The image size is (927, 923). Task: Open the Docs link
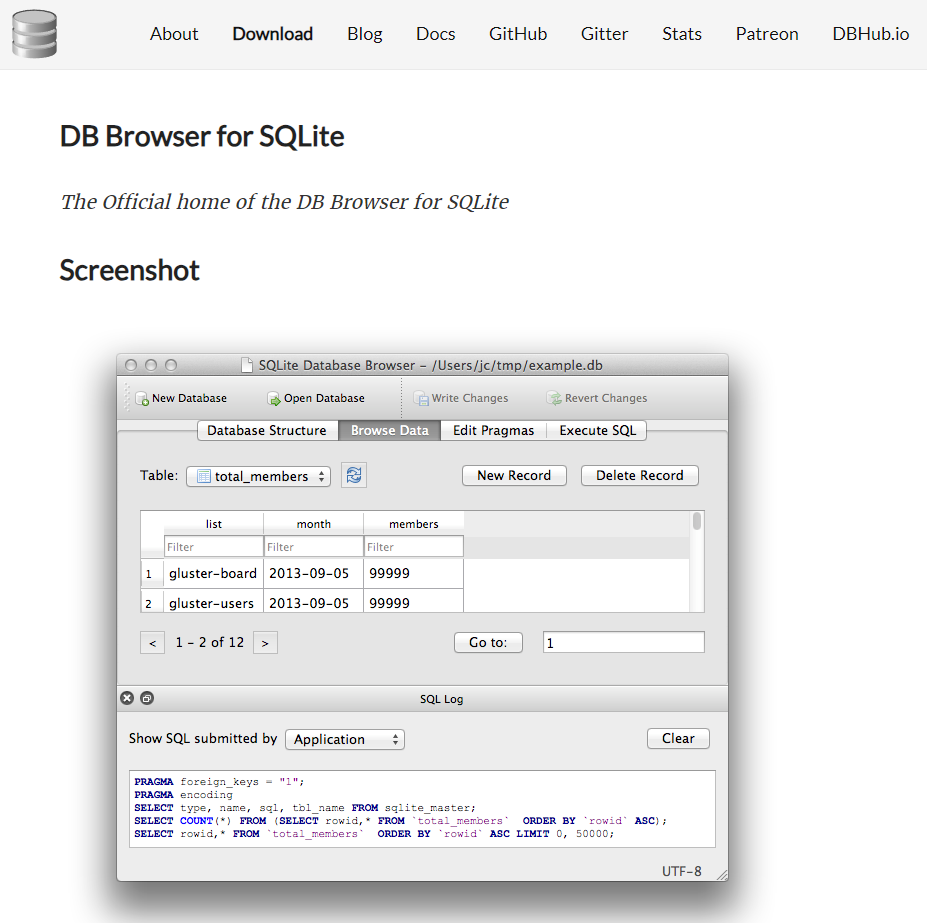(436, 34)
